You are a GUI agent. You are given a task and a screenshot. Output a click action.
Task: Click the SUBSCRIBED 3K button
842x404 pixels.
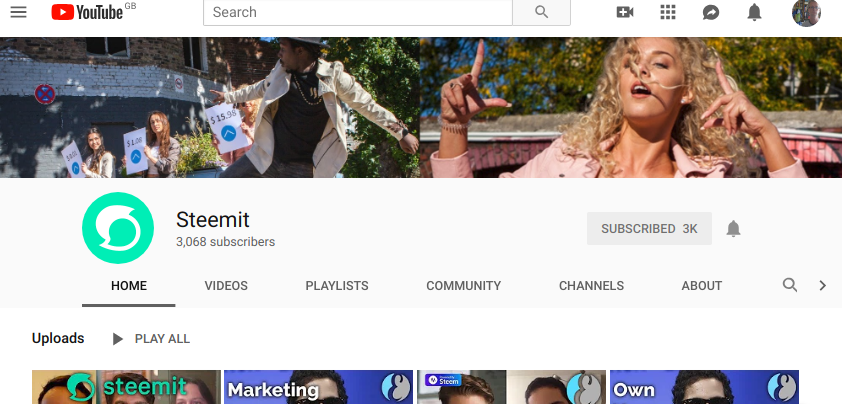tap(649, 229)
